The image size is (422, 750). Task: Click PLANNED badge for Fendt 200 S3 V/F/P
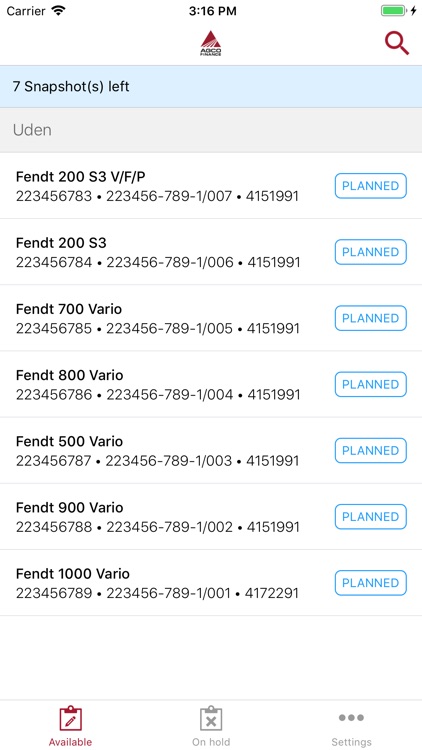click(370, 186)
